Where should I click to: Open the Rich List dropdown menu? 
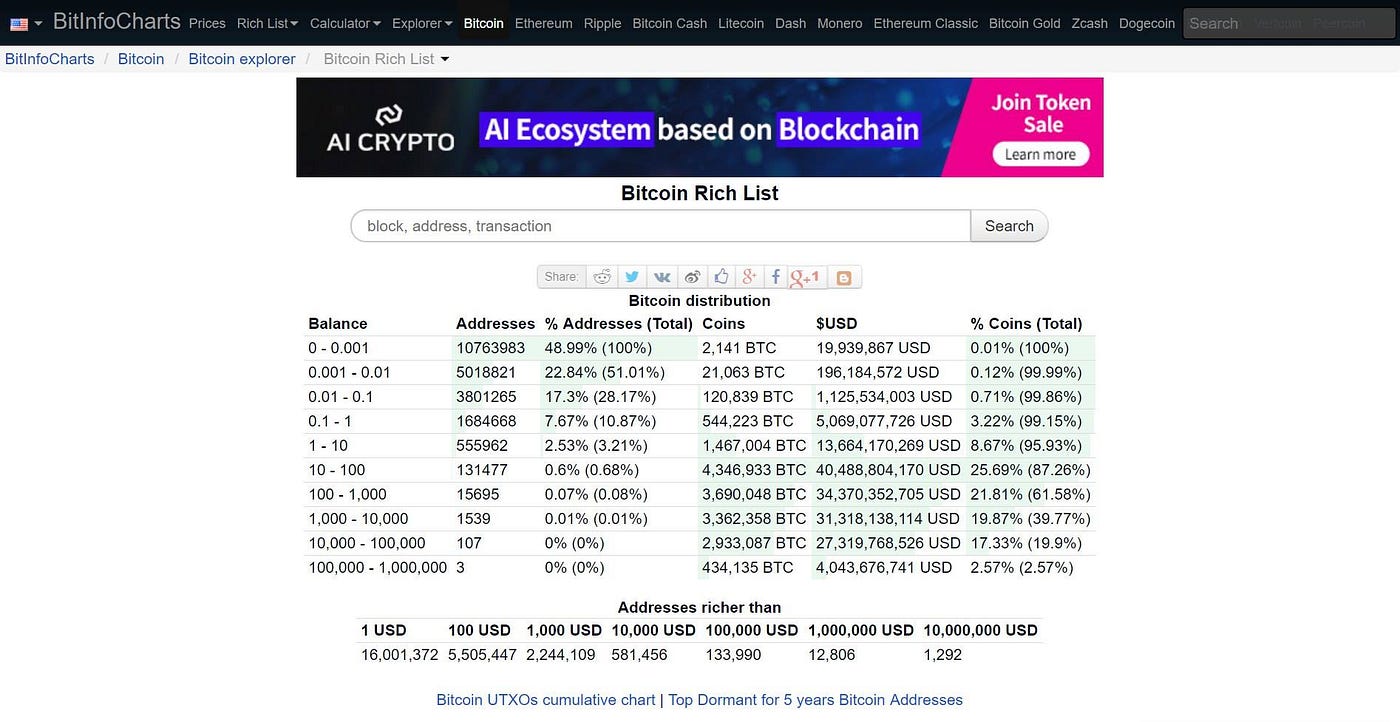coord(267,23)
